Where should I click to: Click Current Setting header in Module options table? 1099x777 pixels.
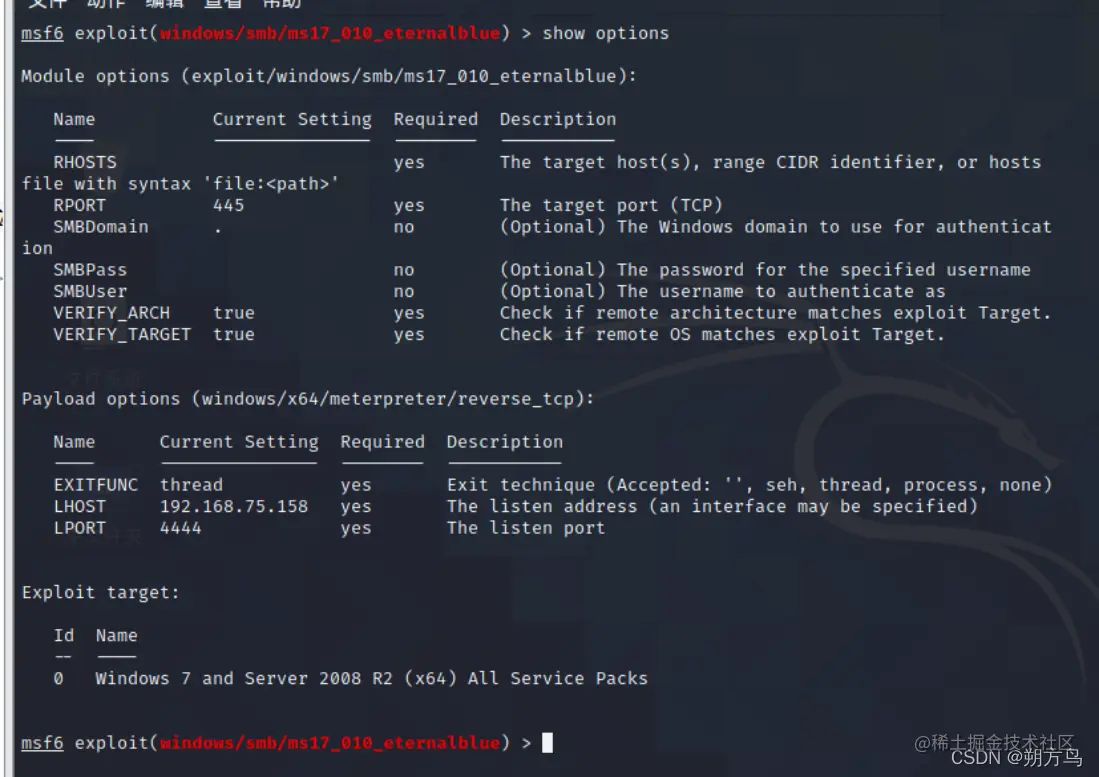click(x=292, y=119)
